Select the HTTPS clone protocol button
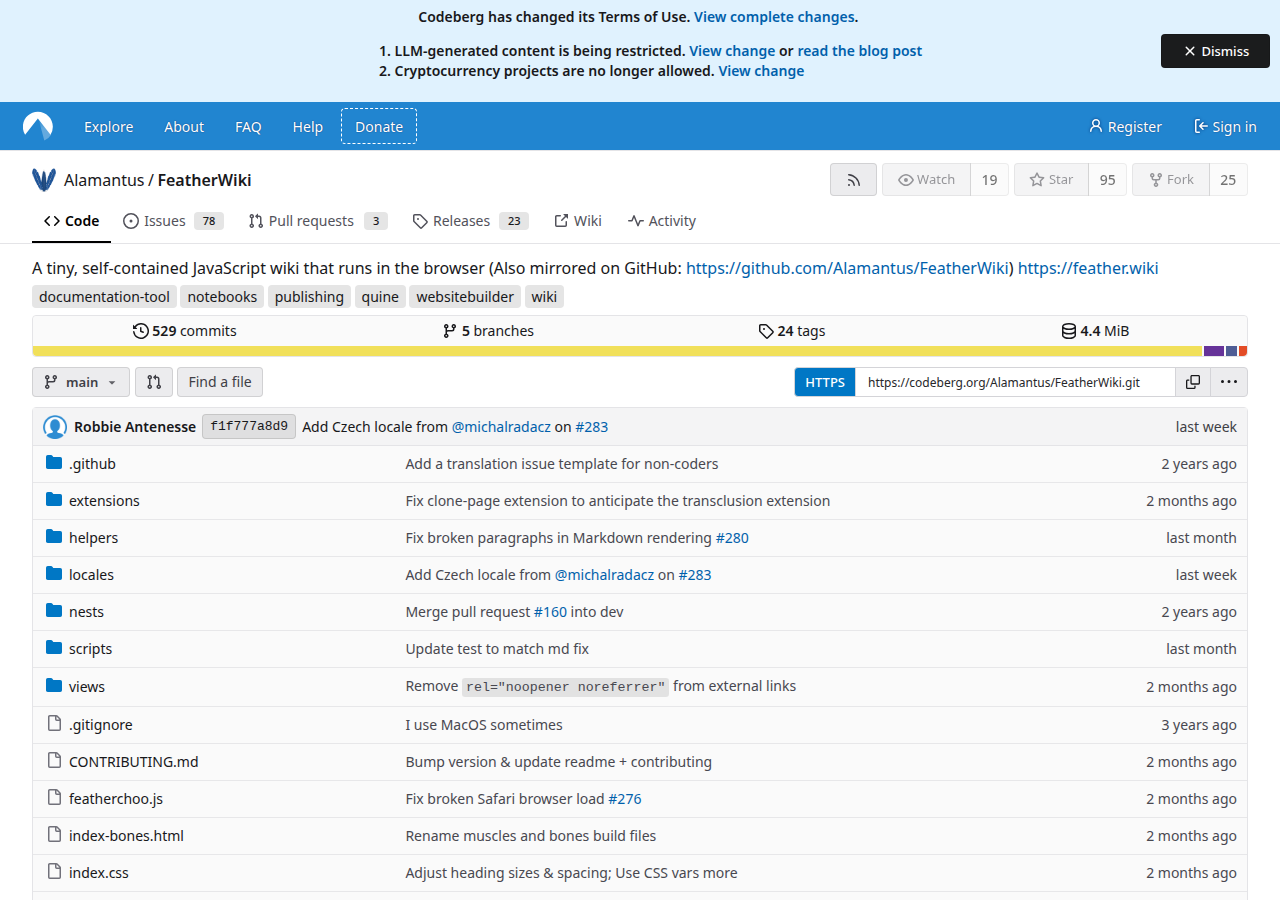1280x900 pixels. click(x=825, y=382)
